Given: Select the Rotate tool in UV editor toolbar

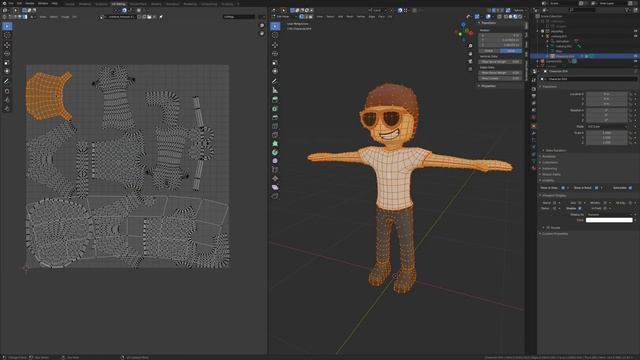Looking at the screenshot, I should [x=7, y=54].
